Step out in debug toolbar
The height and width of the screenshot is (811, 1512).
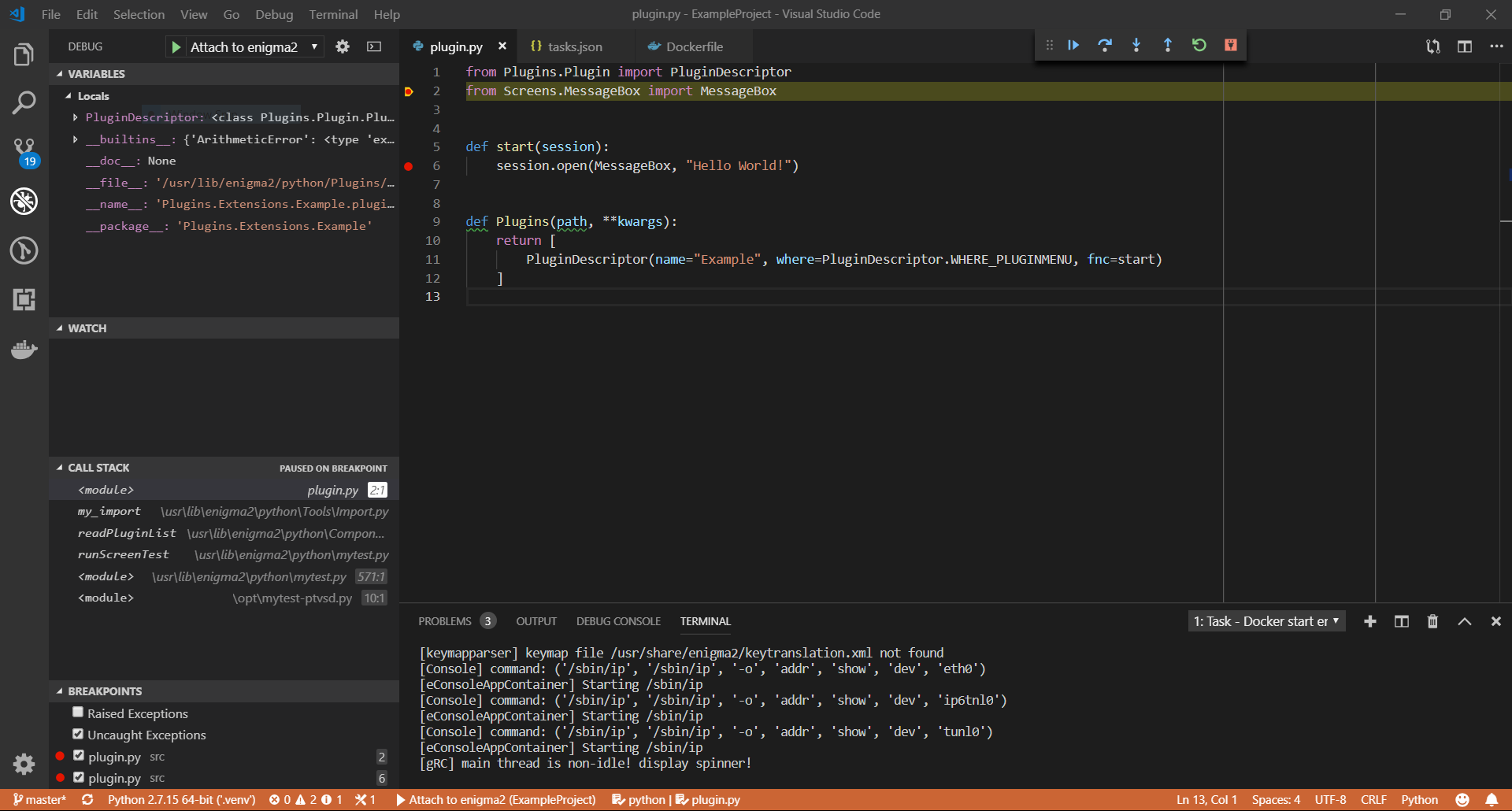coord(1168,45)
